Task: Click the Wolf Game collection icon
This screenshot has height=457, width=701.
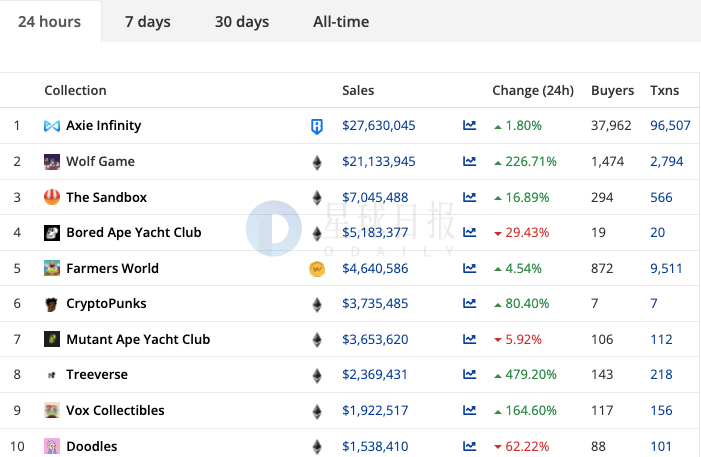Action: click(x=52, y=162)
